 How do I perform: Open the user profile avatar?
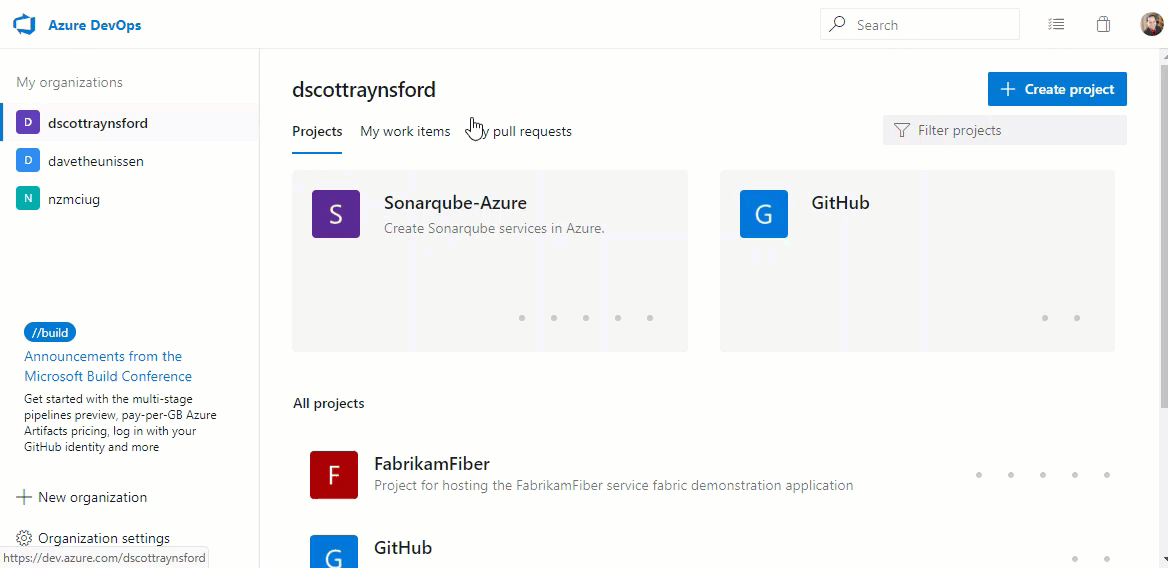[1152, 25]
